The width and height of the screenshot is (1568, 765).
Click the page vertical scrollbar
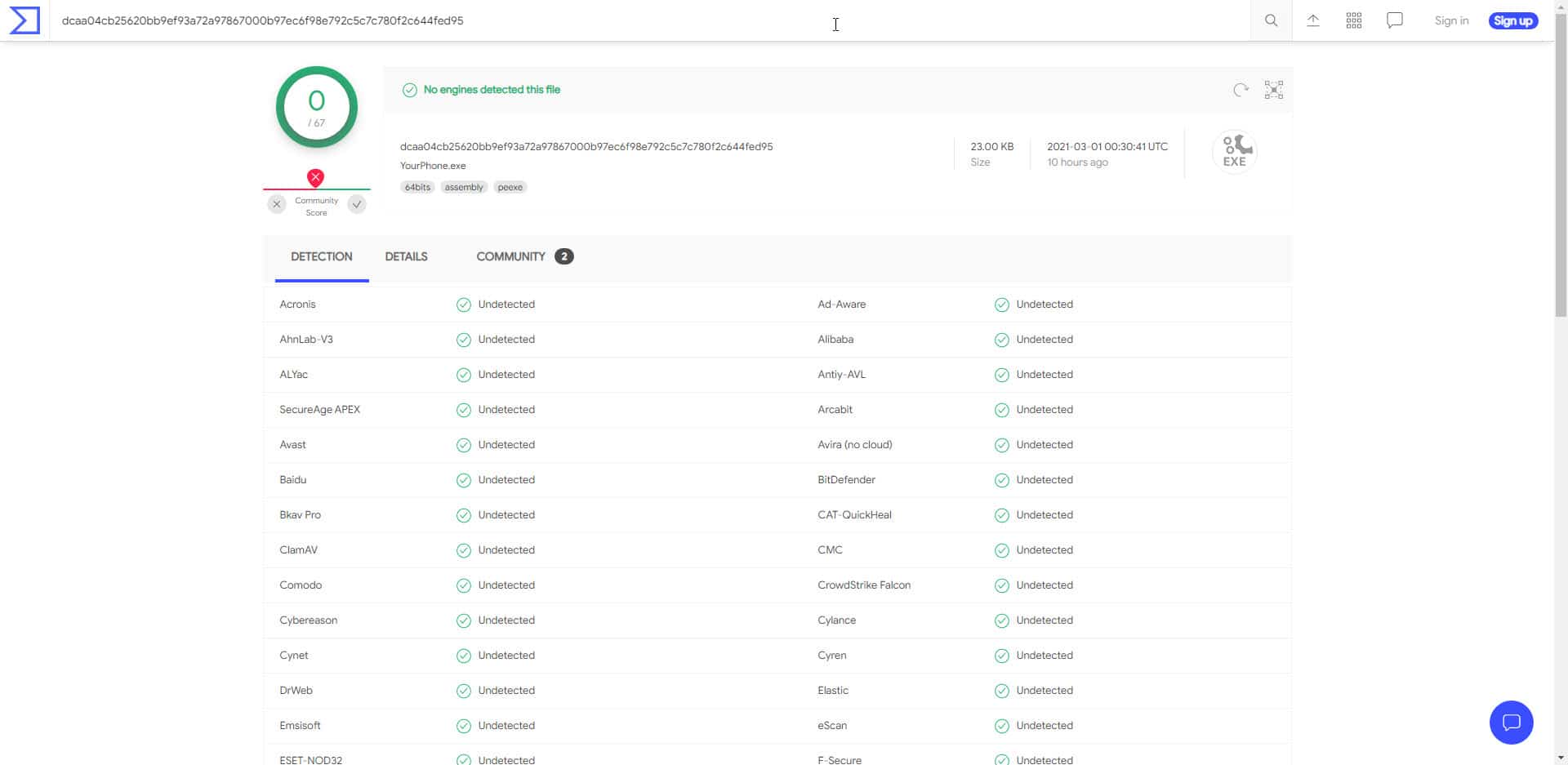[1561, 163]
